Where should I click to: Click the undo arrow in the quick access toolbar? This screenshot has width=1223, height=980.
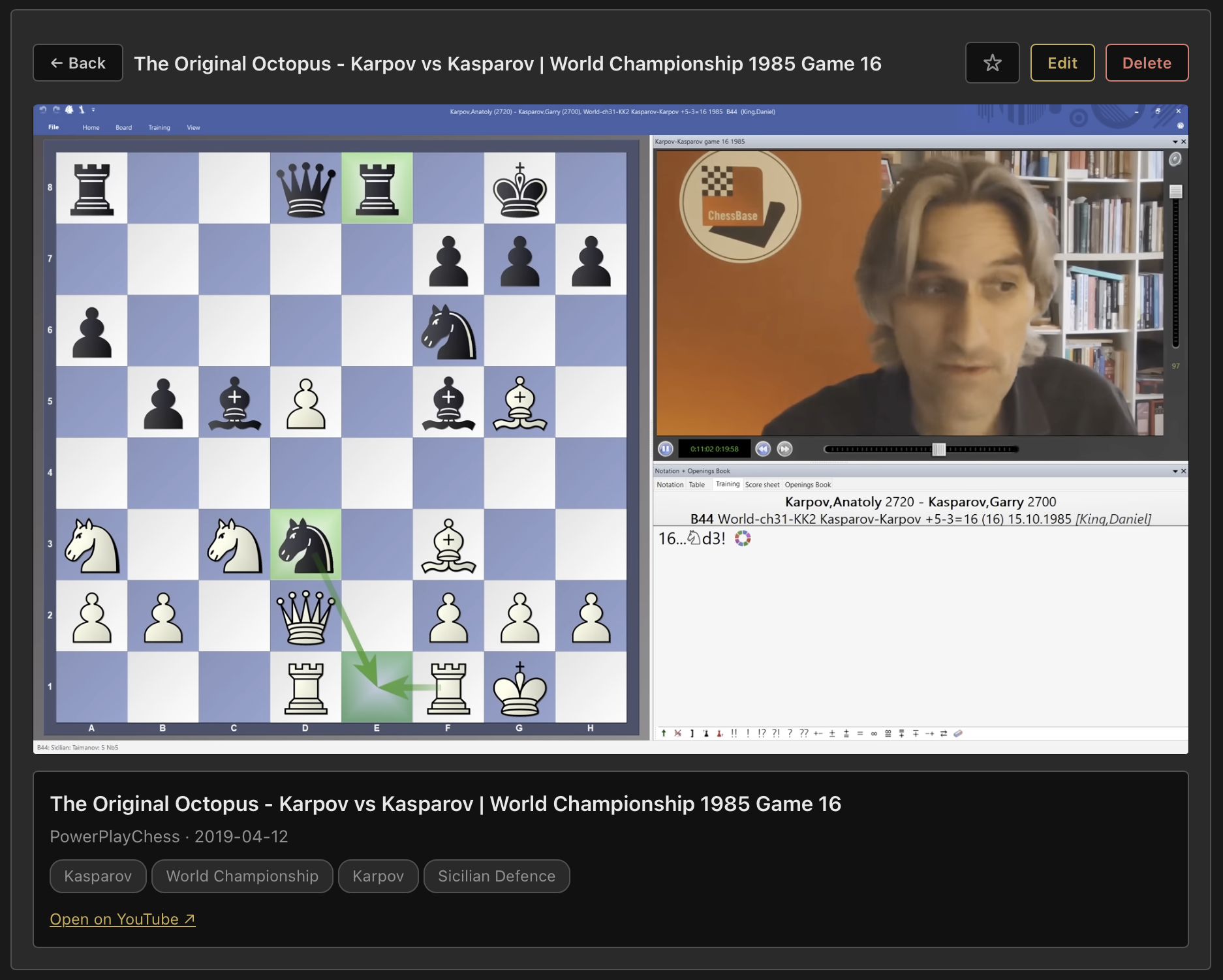42,111
